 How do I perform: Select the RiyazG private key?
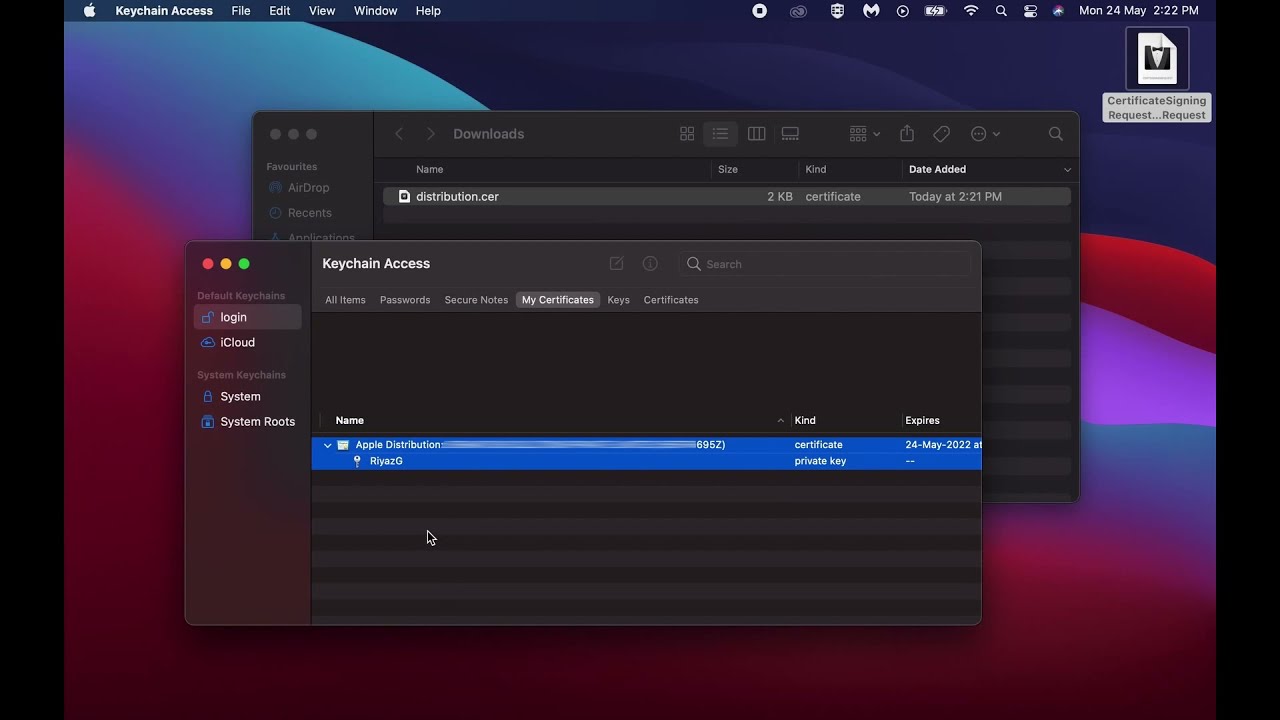point(646,461)
